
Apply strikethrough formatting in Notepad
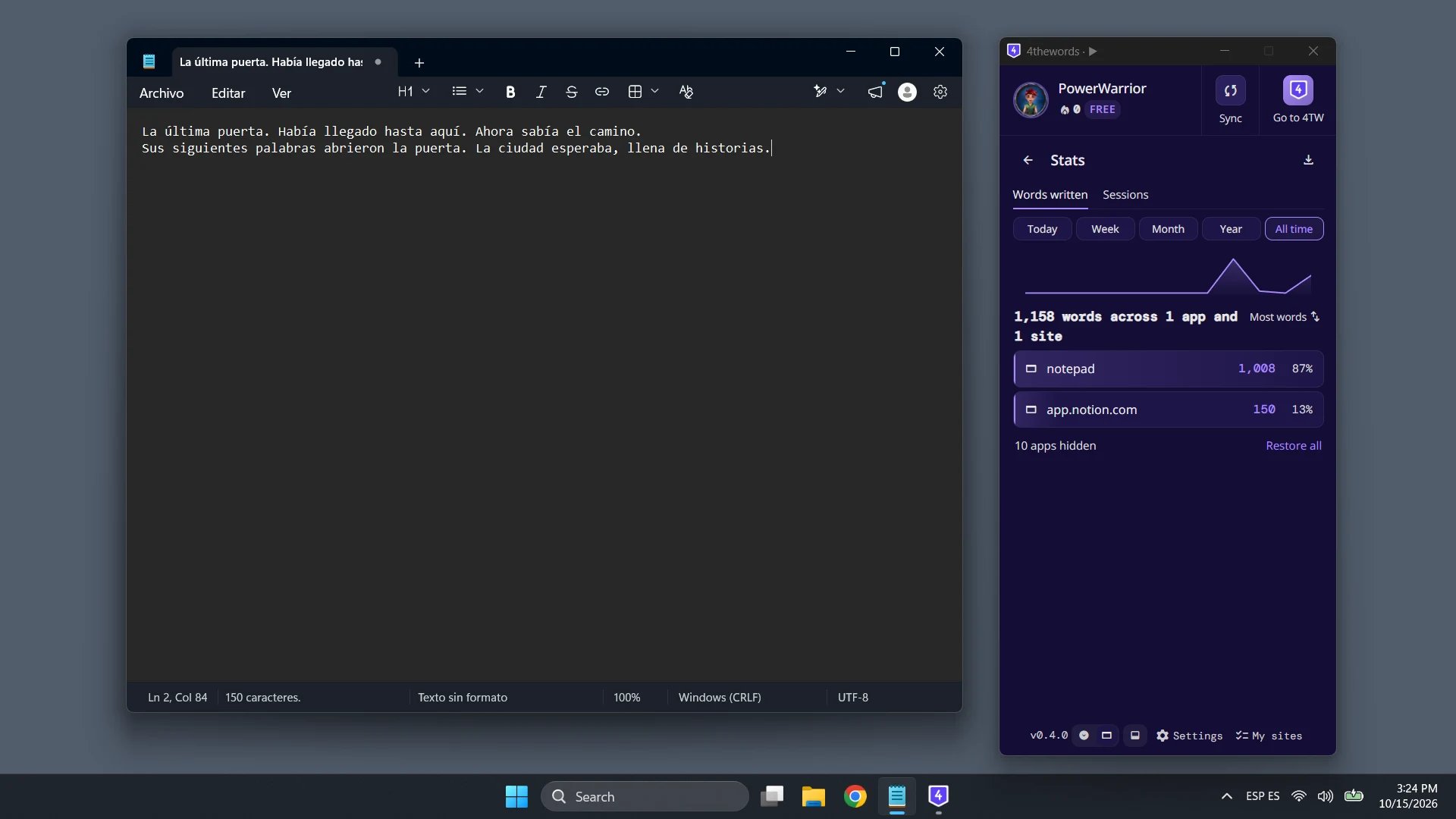tap(572, 92)
